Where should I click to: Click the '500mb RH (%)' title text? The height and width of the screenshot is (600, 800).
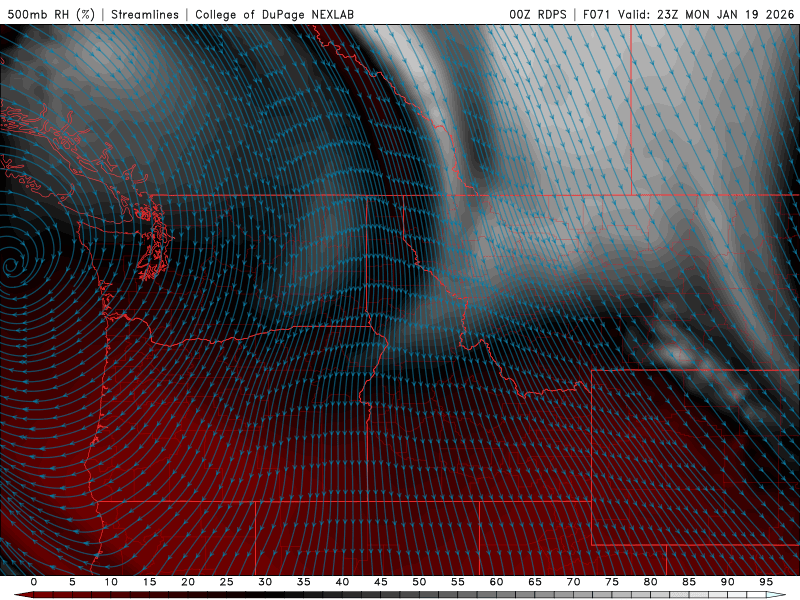pyautogui.click(x=51, y=14)
